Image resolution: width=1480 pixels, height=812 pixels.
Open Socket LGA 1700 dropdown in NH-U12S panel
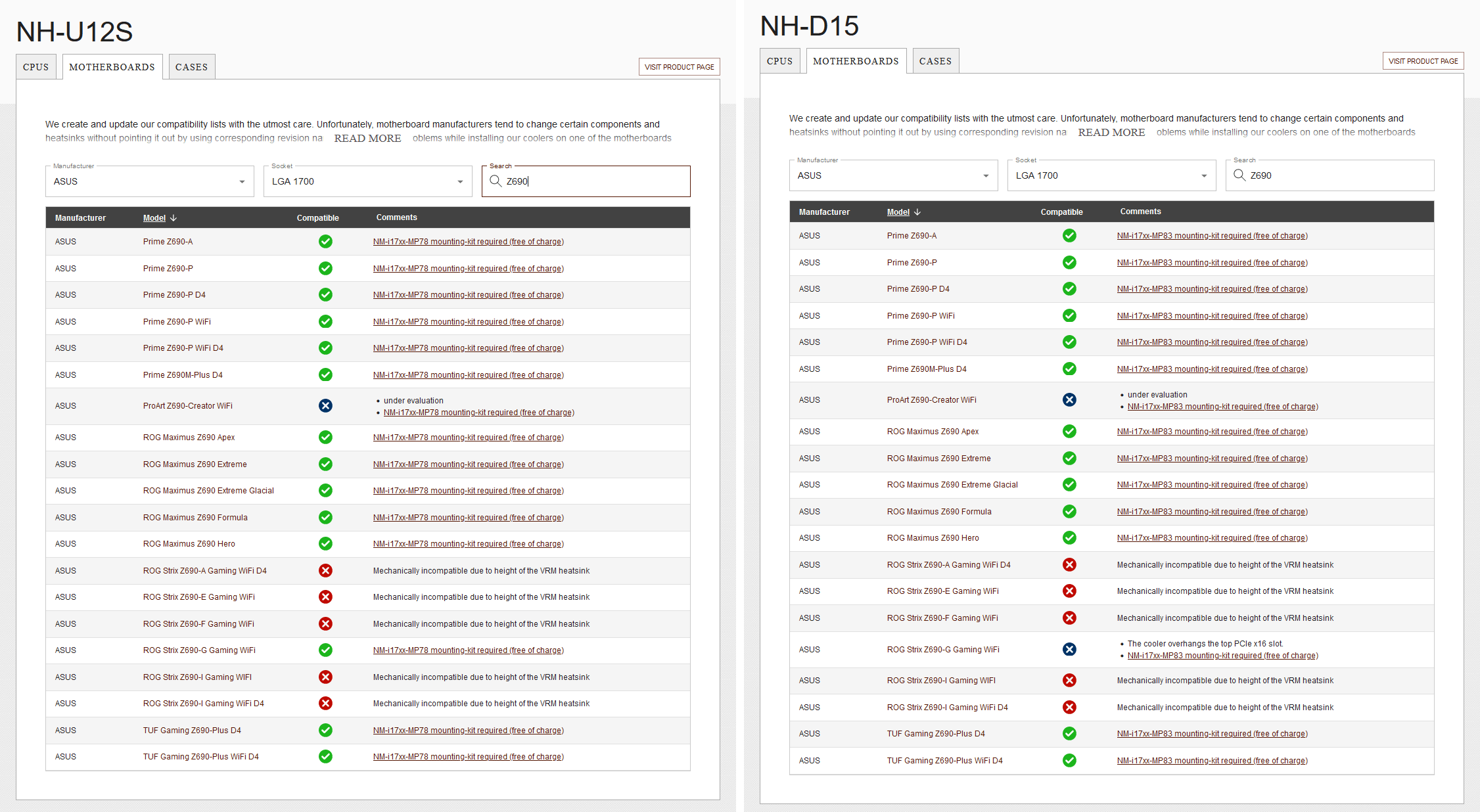(368, 181)
